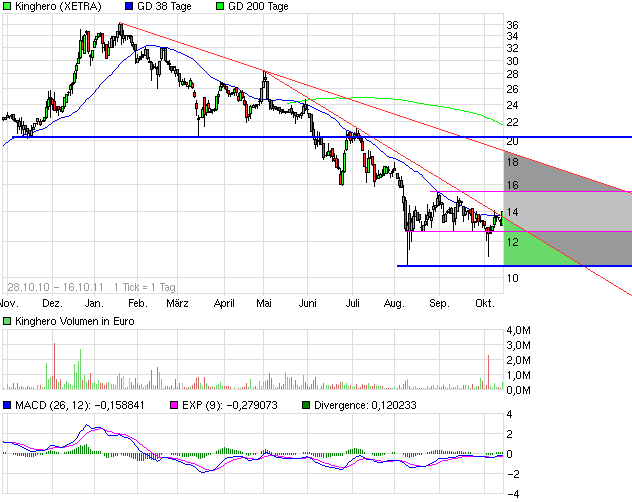This screenshot has height=502, width=632.
Task: Click the volume axis value 2,0M
Action: tap(518, 360)
